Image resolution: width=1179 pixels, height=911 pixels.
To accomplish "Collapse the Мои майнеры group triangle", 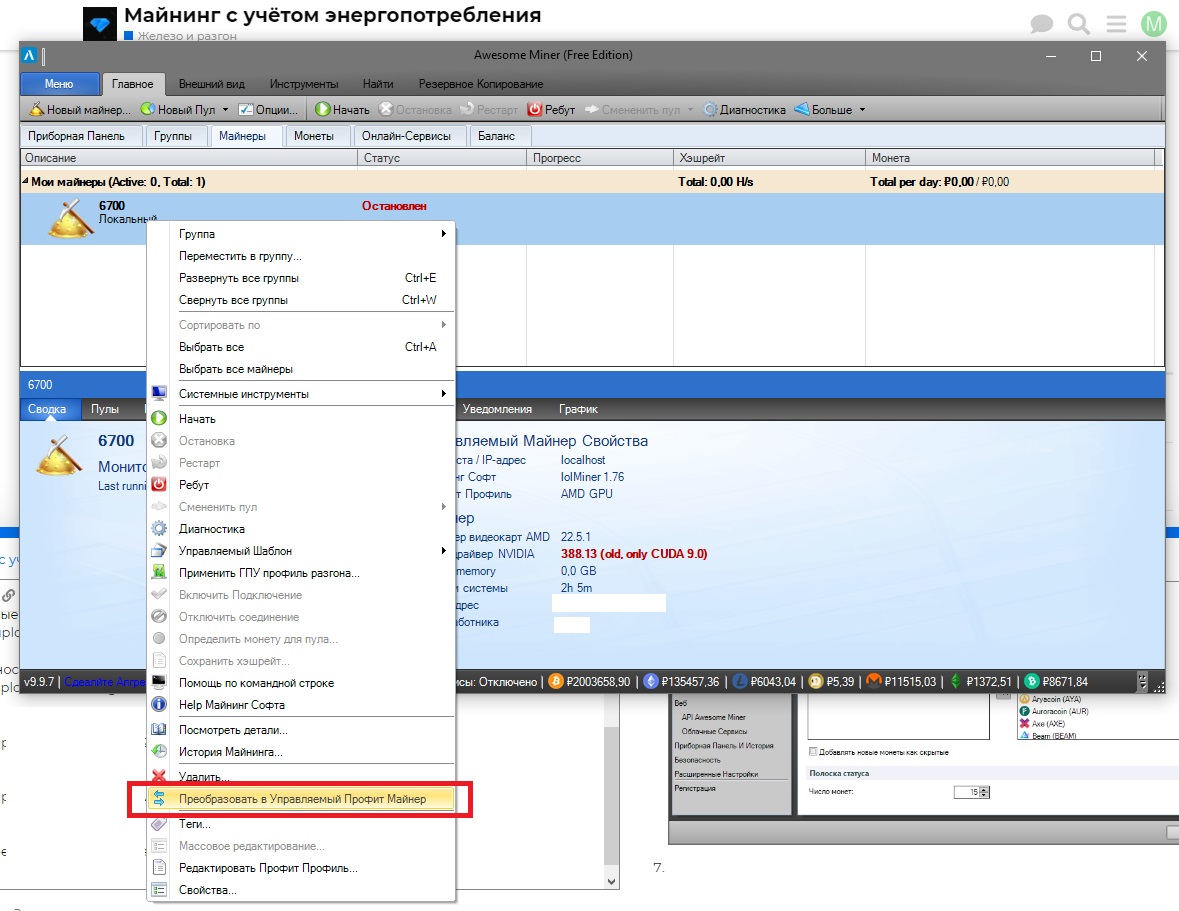I will [x=26, y=181].
